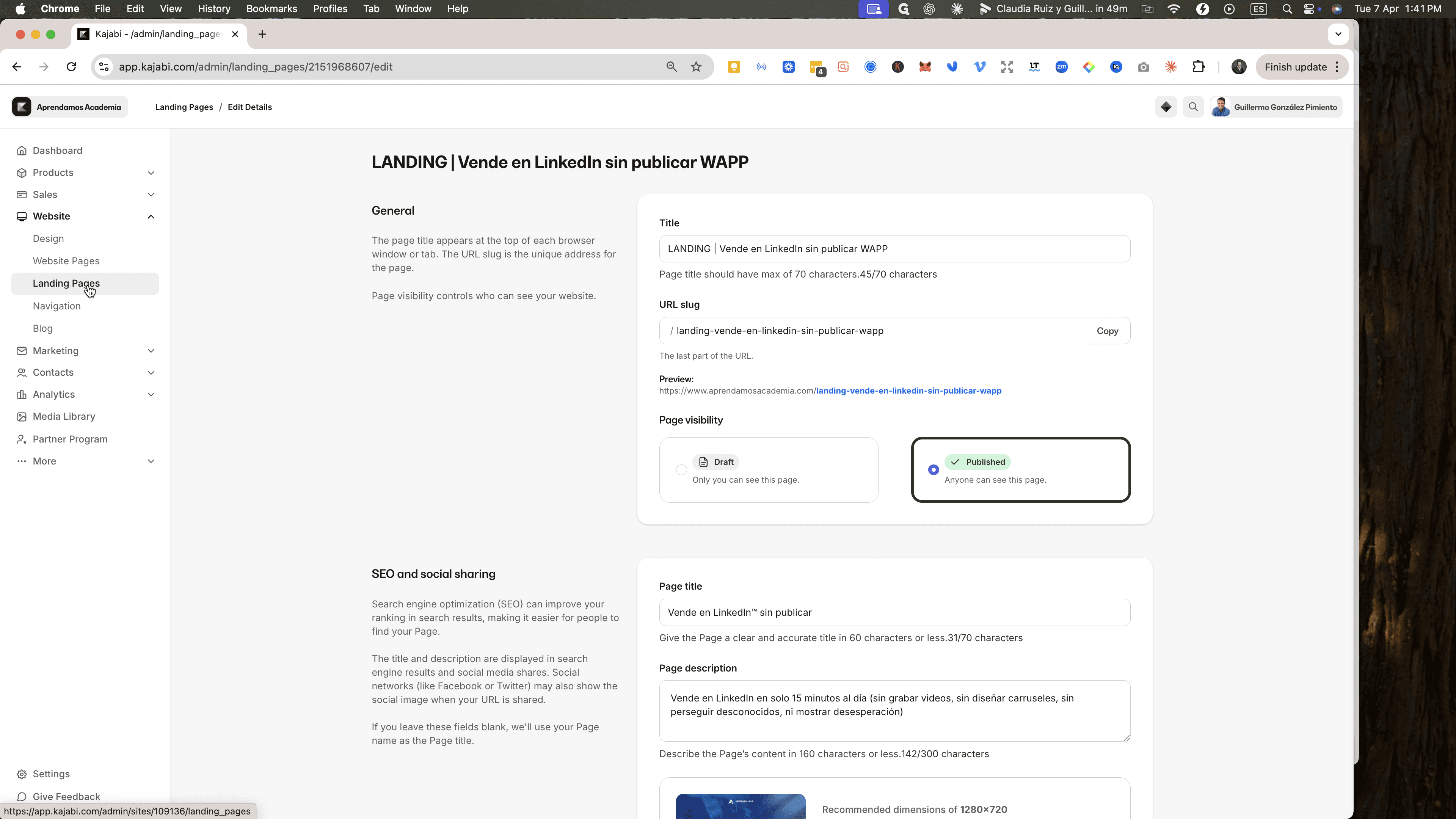Open new tab with plus button
This screenshot has height=819, width=1456.
click(262, 34)
